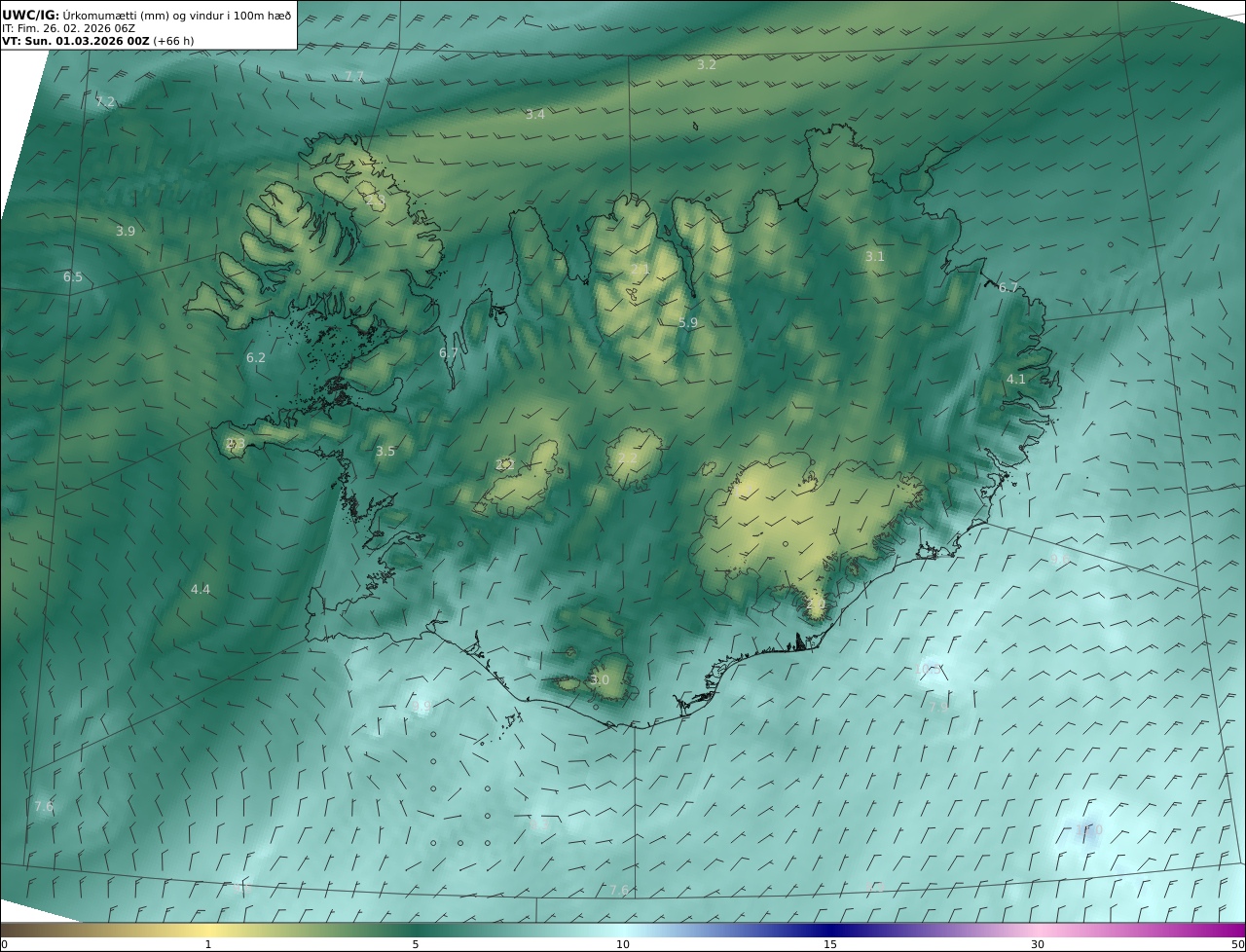This screenshot has height=952, width=1246.
Task: Click the 6.2 value label in Breiðafjörður
Action: click(256, 358)
